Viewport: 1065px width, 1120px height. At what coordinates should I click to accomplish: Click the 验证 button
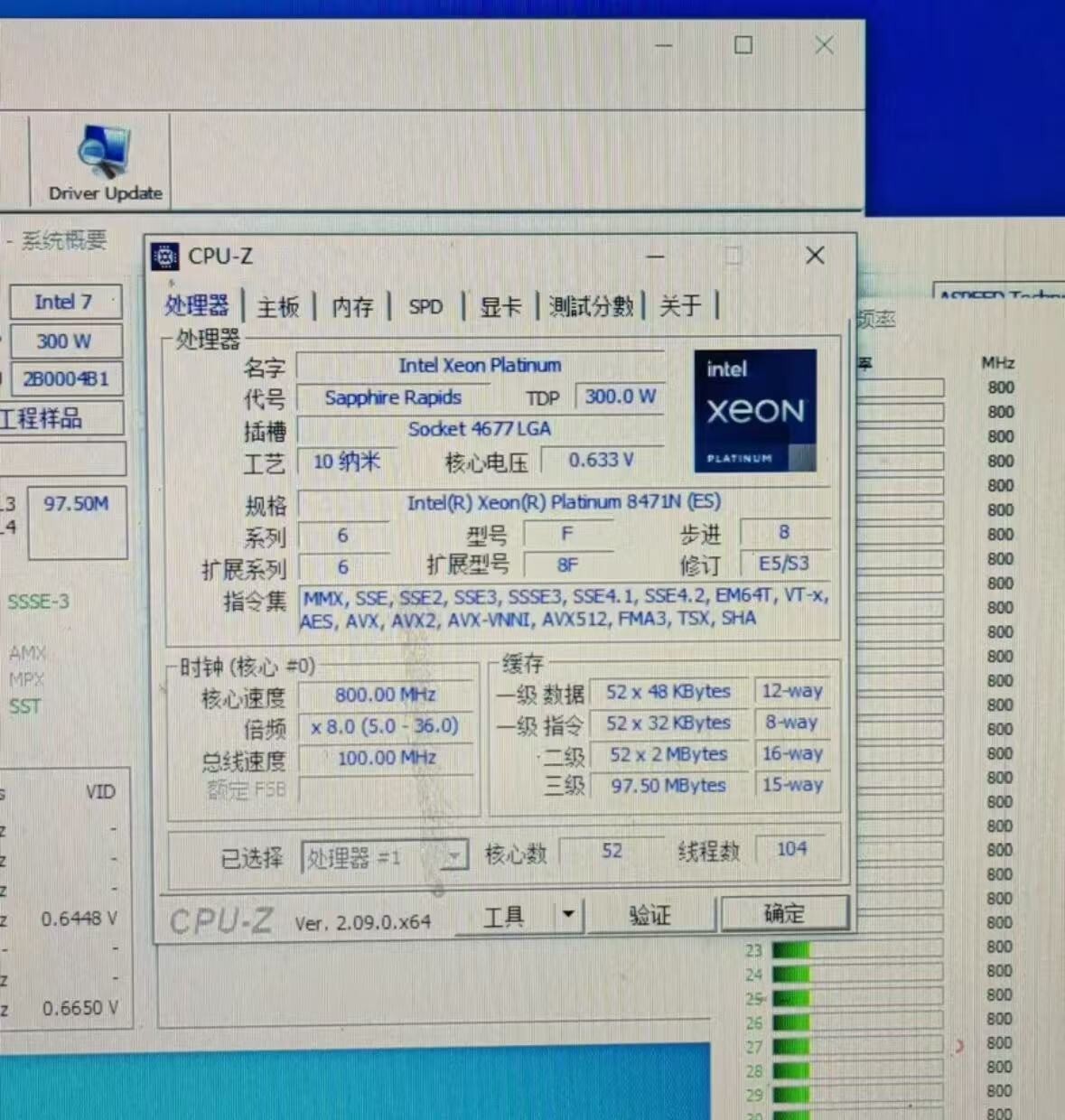point(649,915)
